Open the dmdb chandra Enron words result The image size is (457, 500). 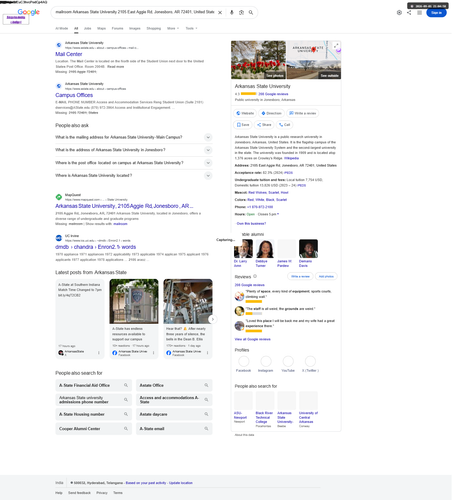pyautogui.click(x=96, y=247)
